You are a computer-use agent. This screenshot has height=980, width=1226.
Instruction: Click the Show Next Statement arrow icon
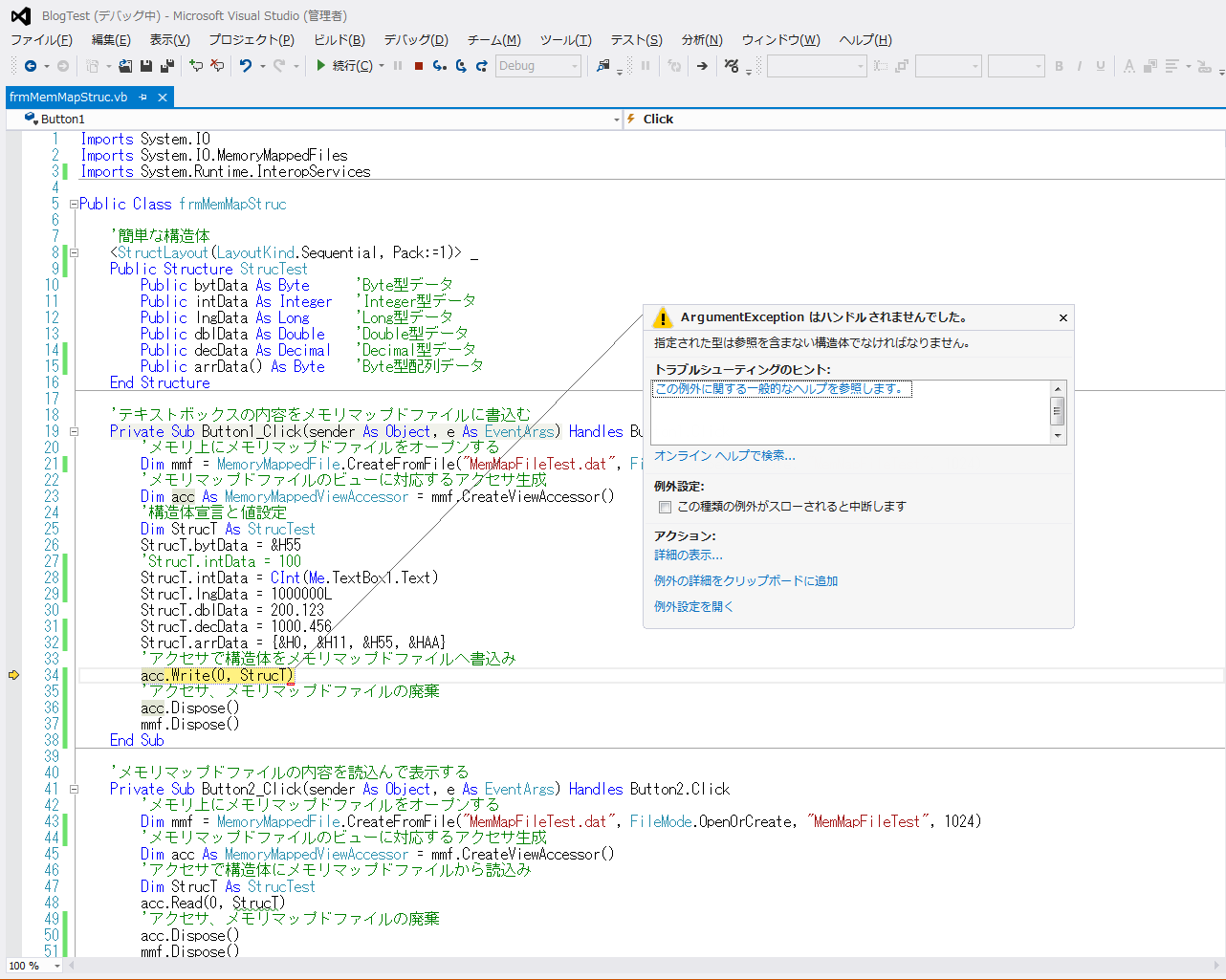[702, 66]
